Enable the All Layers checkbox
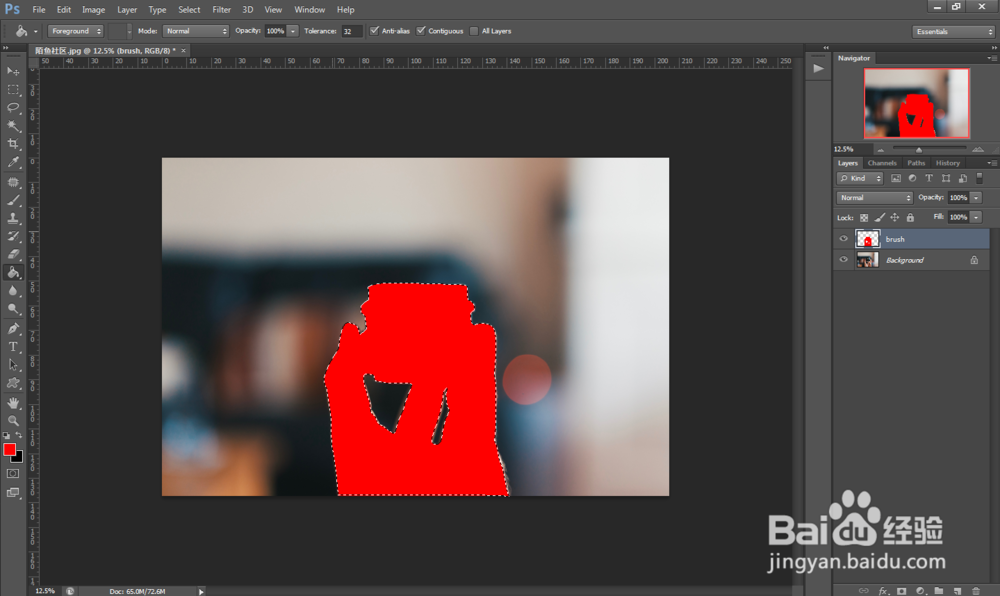 coord(474,31)
